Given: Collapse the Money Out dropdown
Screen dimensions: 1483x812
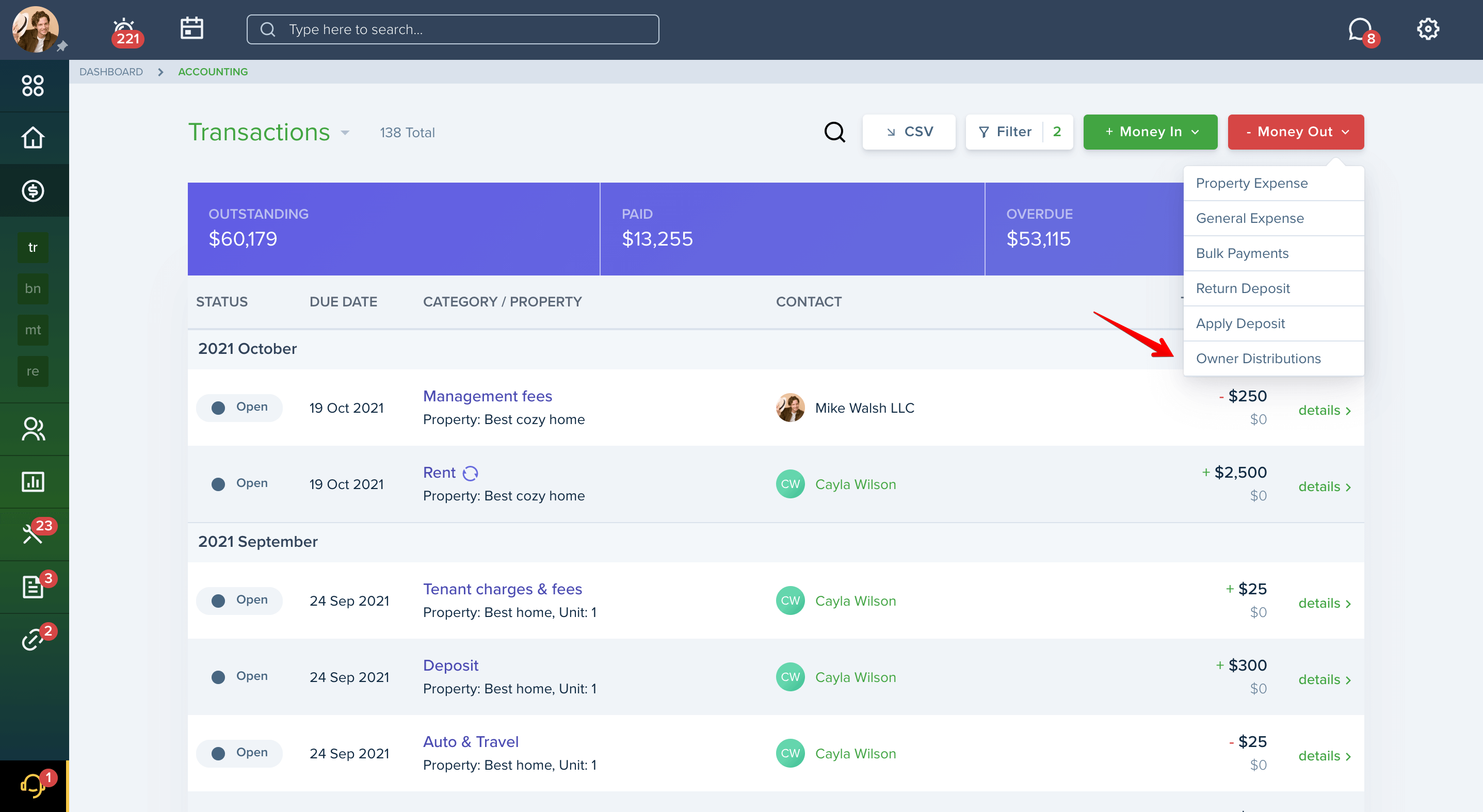Looking at the screenshot, I should (1295, 132).
